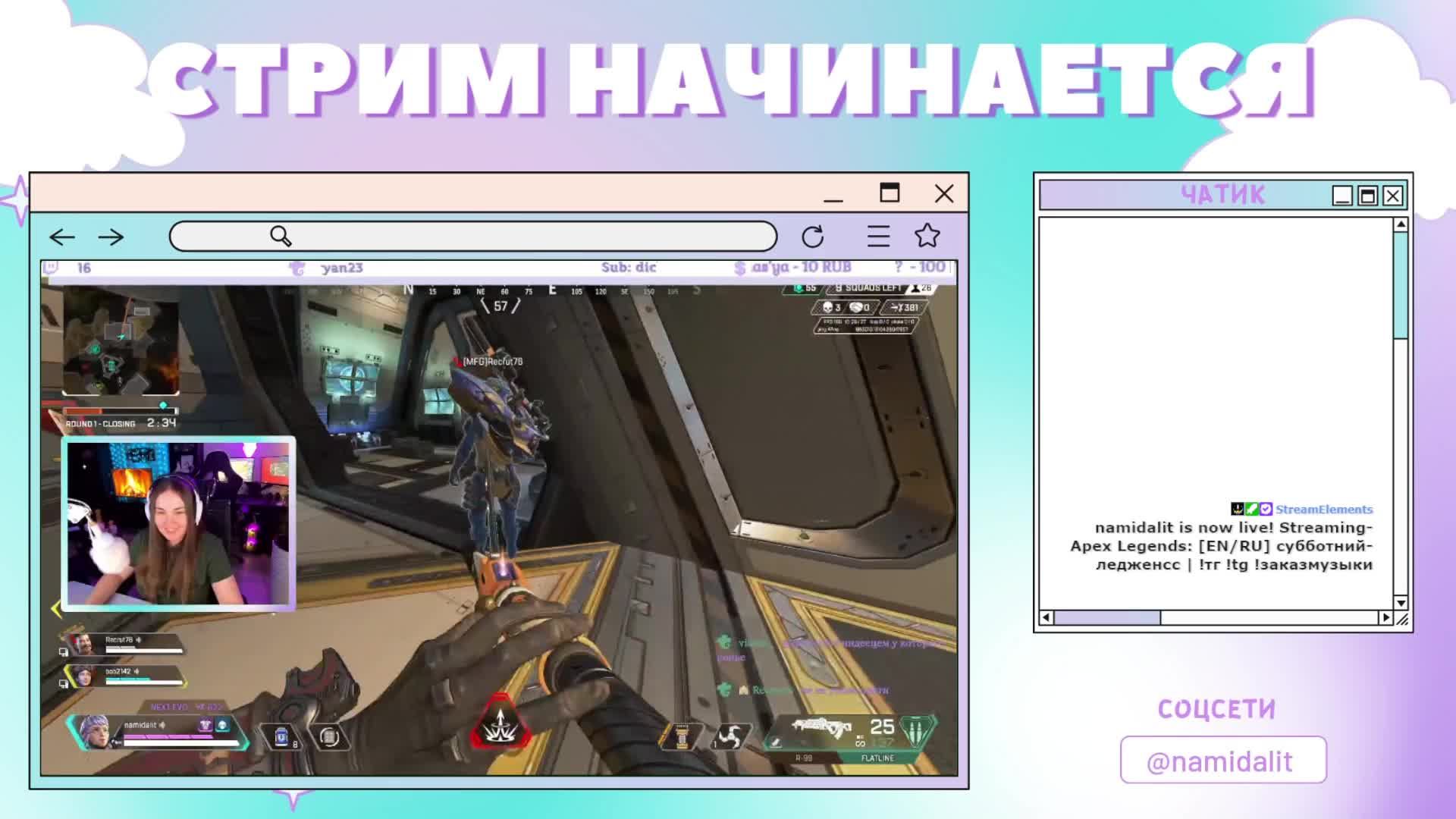Click chat horizontal scroll right arrow
Screen dimensions: 1456x819
(1385, 618)
